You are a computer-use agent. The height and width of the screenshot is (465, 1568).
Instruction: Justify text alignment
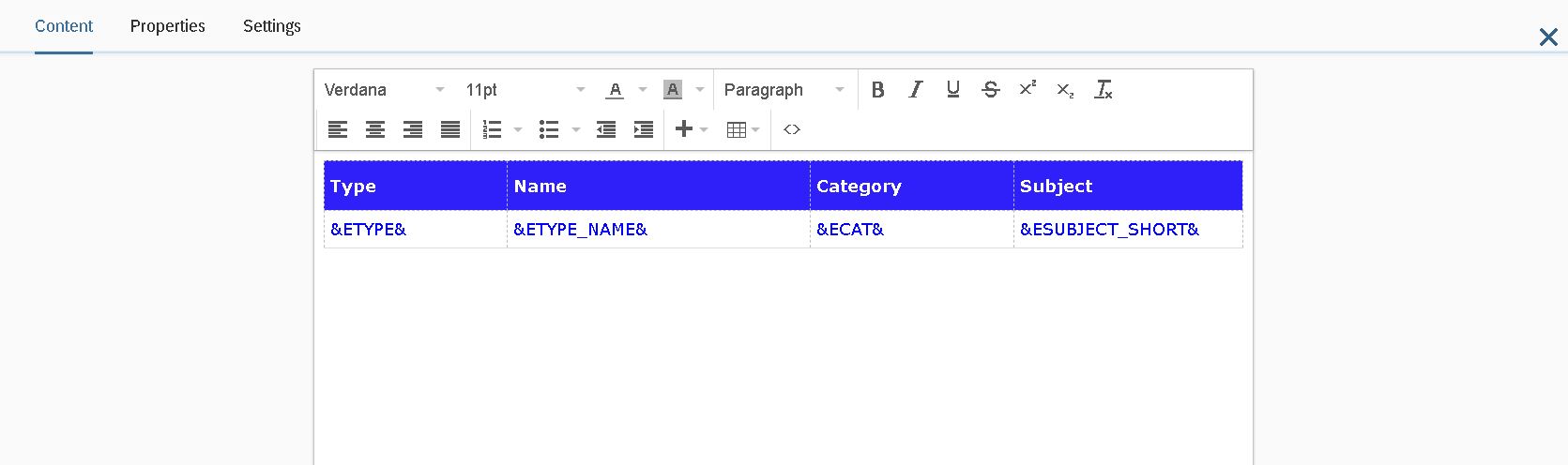450,129
